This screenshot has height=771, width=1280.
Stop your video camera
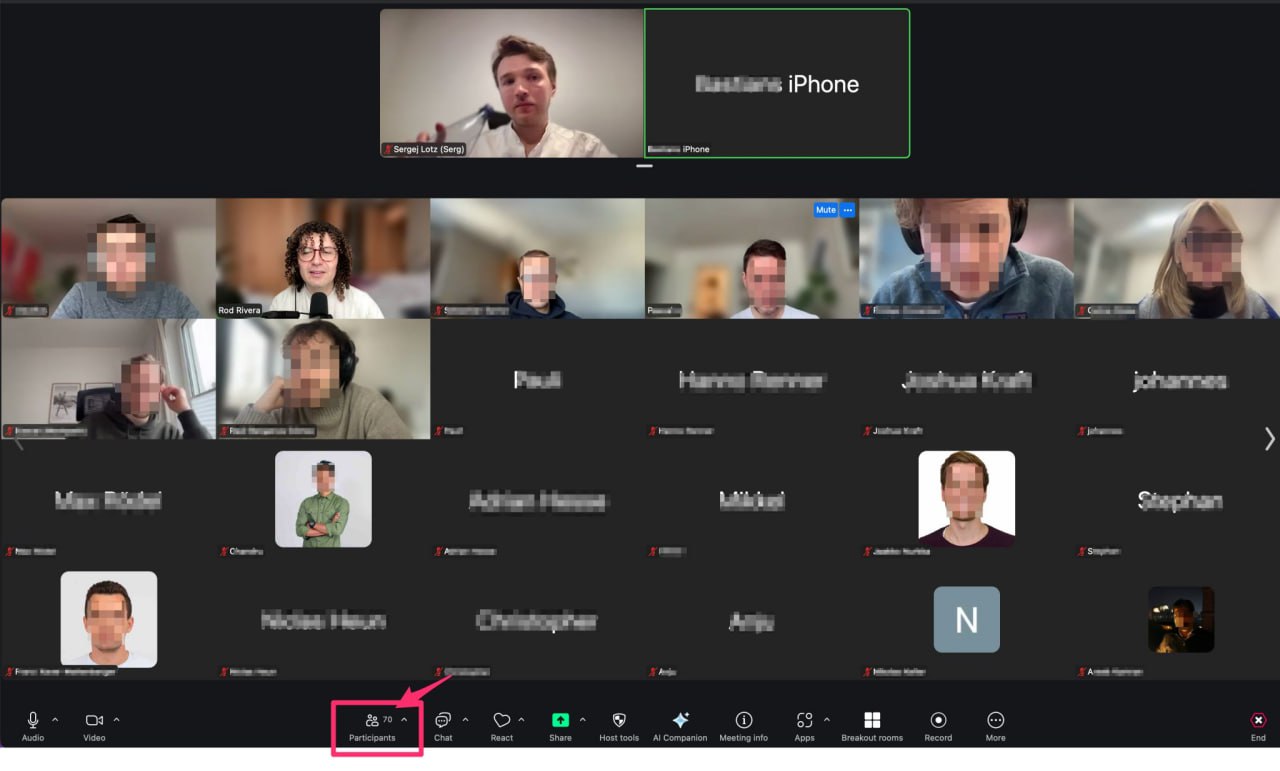93,727
